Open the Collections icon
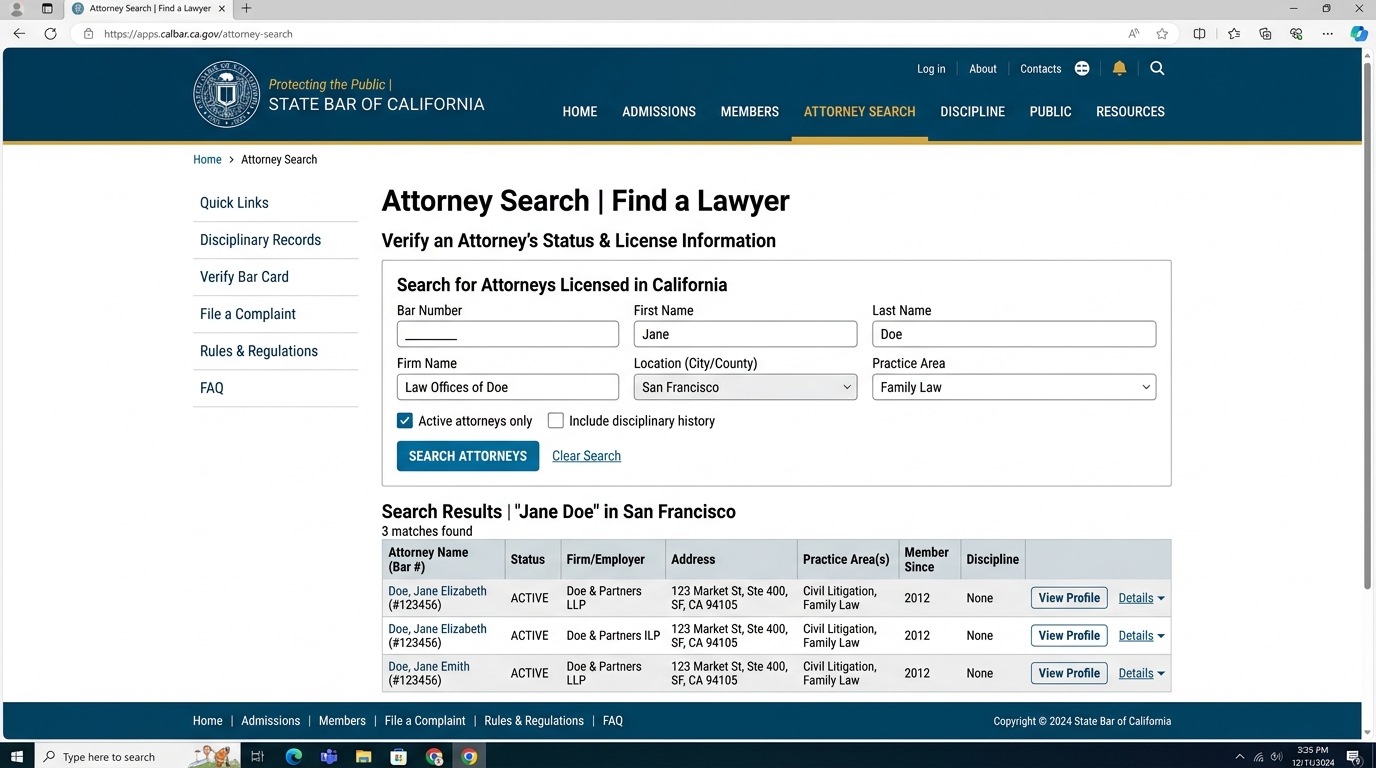This screenshot has height=768, width=1376. tap(1265, 34)
